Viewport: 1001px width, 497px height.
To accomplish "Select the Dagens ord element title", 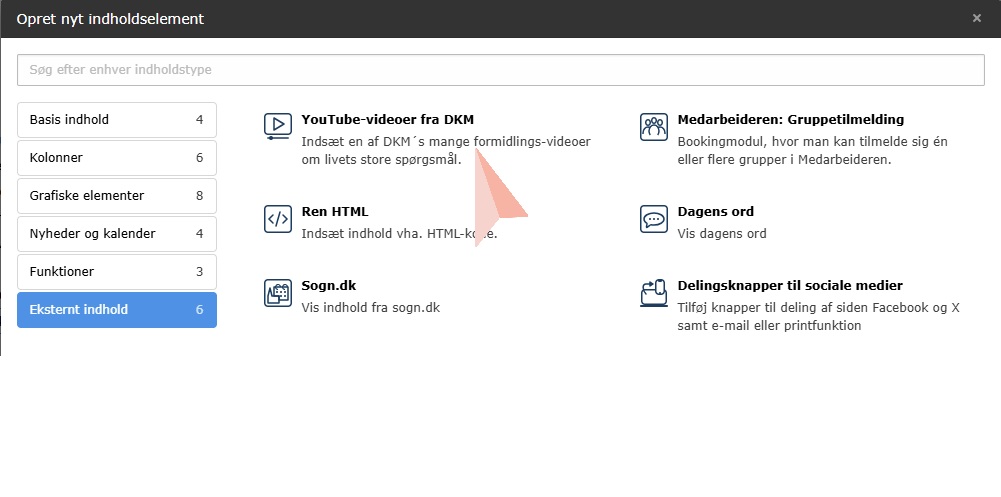I will (x=715, y=212).
